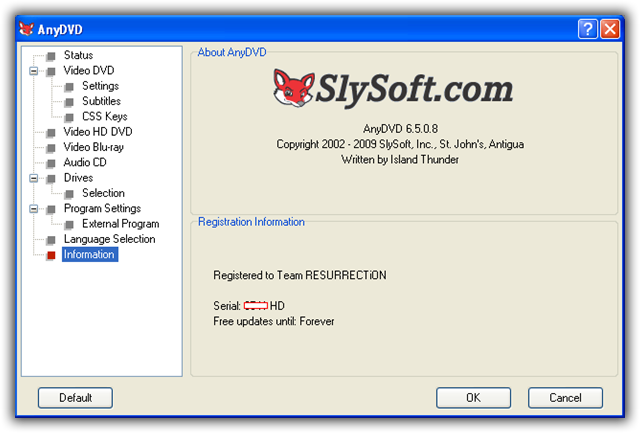This screenshot has width=640, height=433.
Task: Click the Default button
Action: tap(76, 398)
